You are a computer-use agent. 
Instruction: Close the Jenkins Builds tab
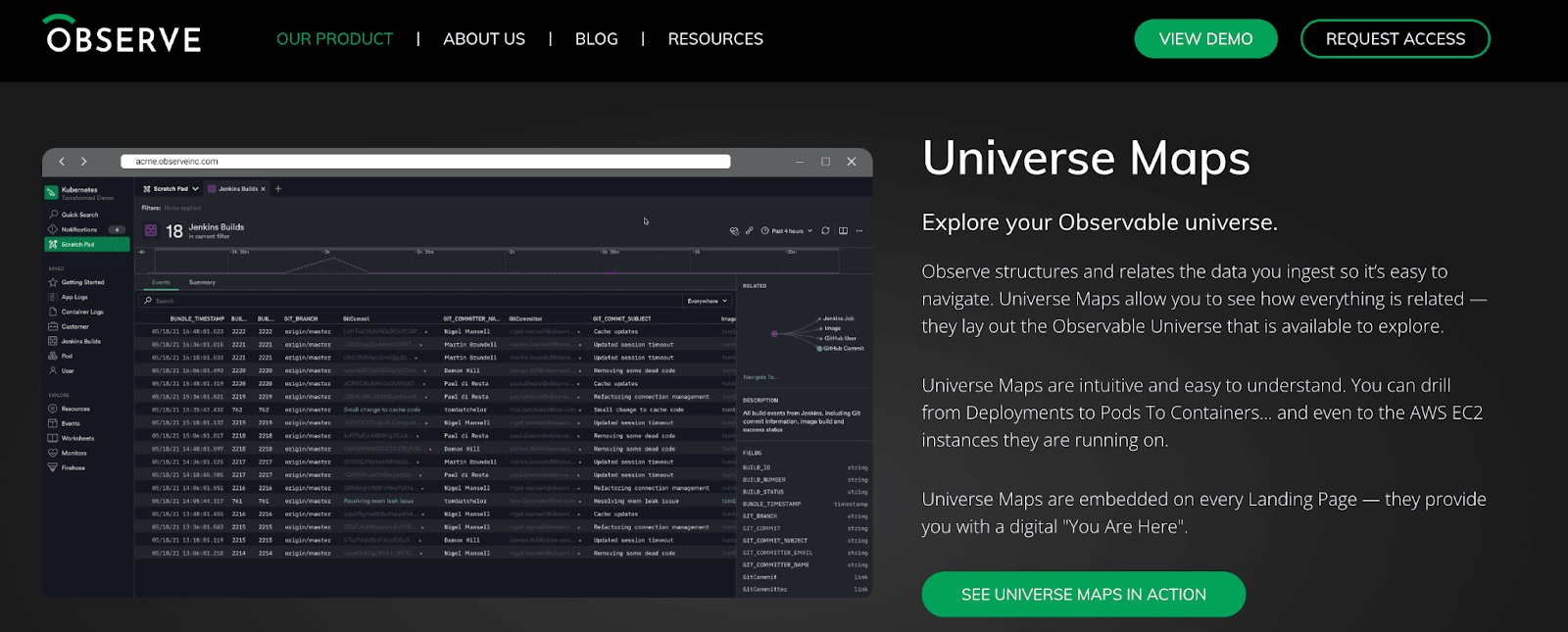click(x=263, y=189)
